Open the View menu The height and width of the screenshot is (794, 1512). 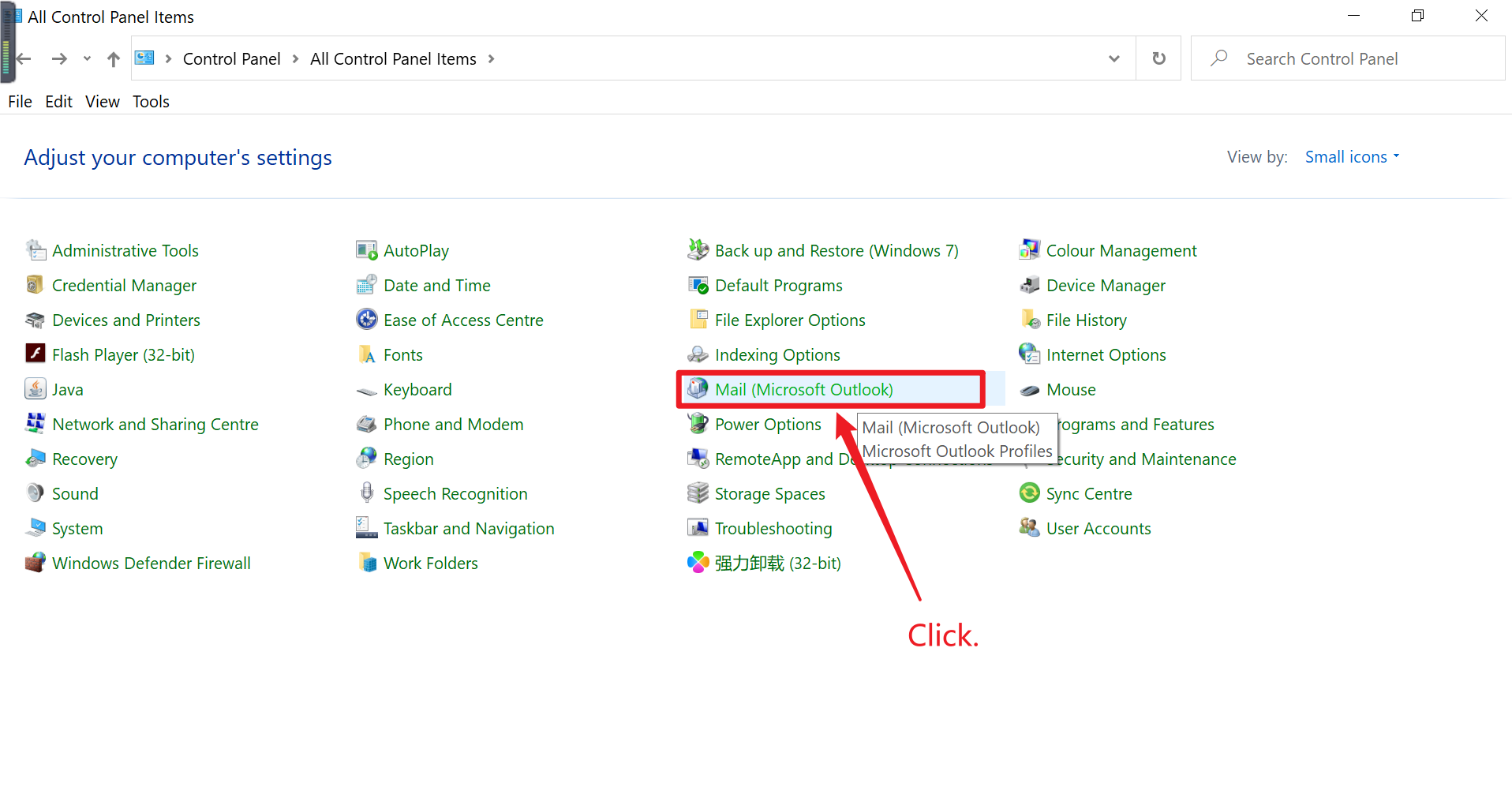click(103, 101)
